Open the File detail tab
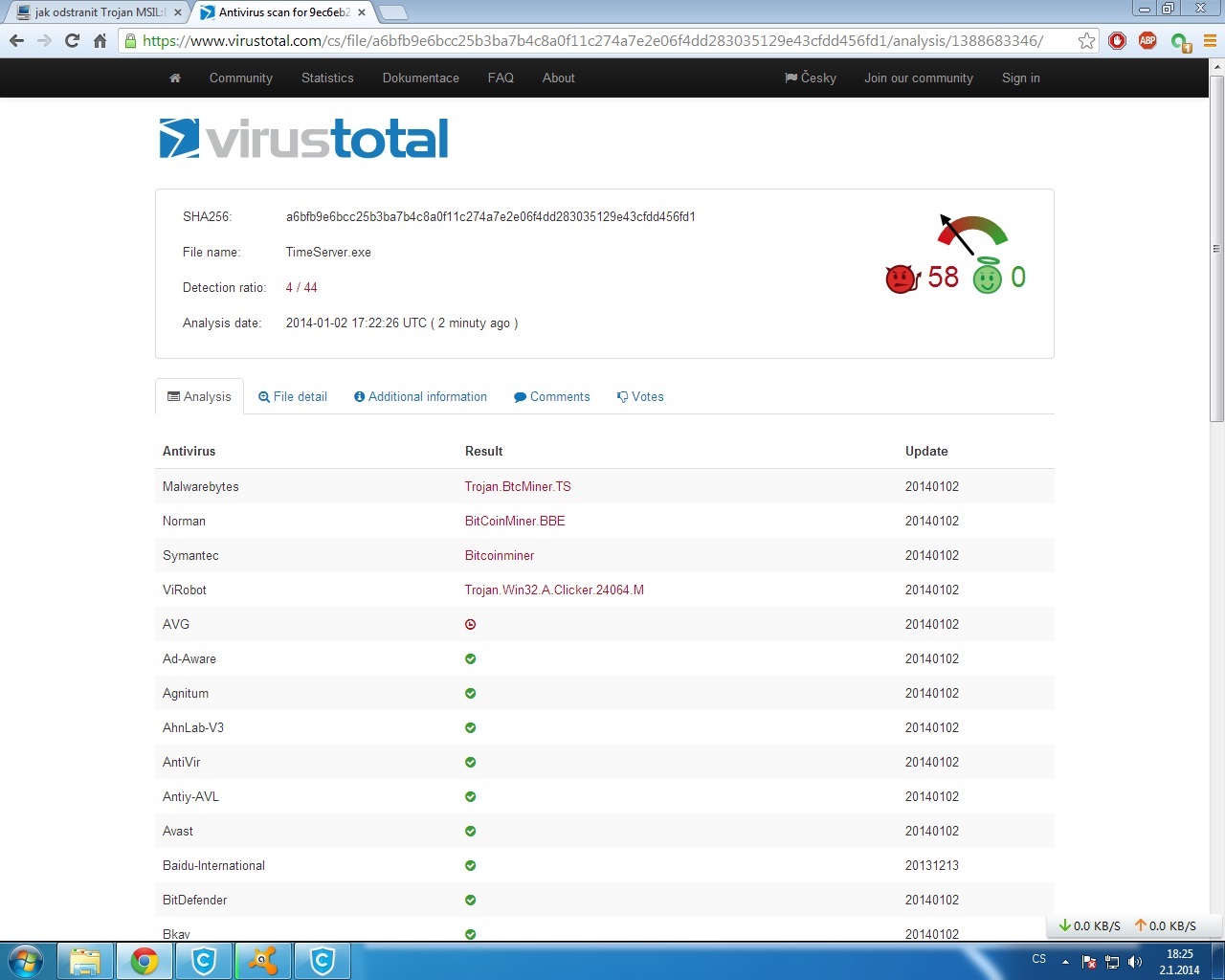The image size is (1225, 980). (x=293, y=396)
